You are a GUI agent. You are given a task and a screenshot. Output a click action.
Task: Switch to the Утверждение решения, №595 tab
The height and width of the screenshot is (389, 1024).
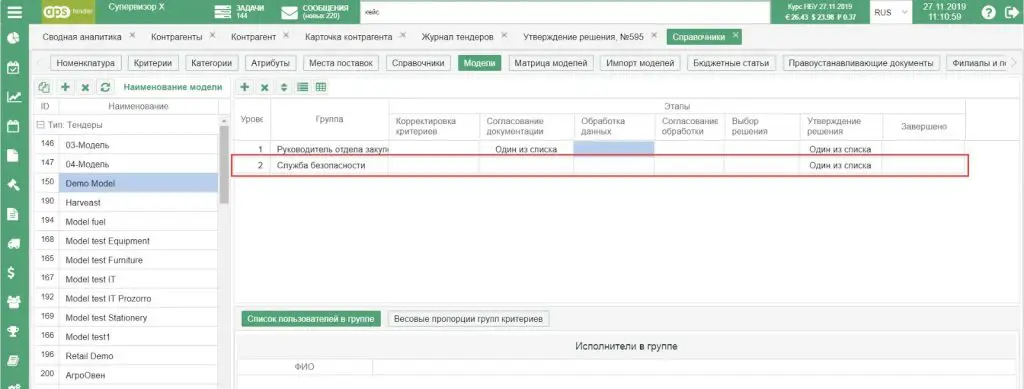[584, 37]
